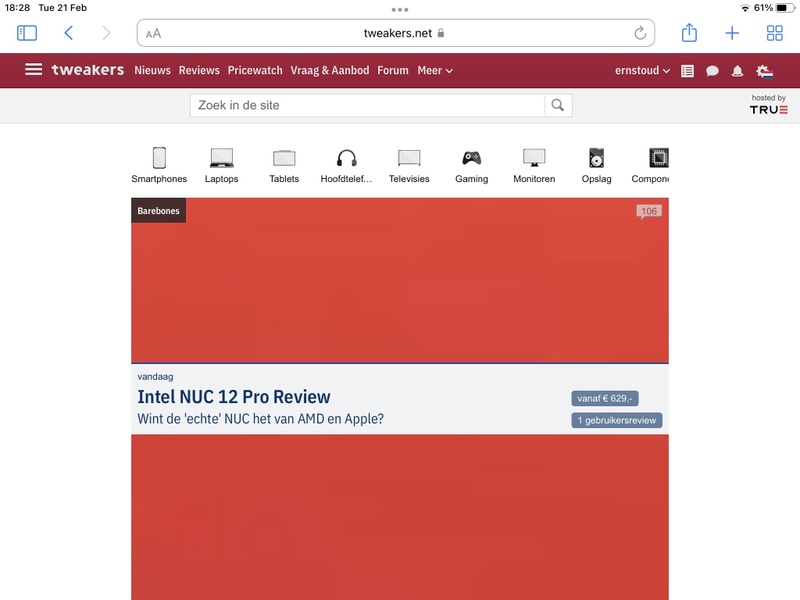
Task: Expand the ernstoud user menu
Action: tap(642, 70)
